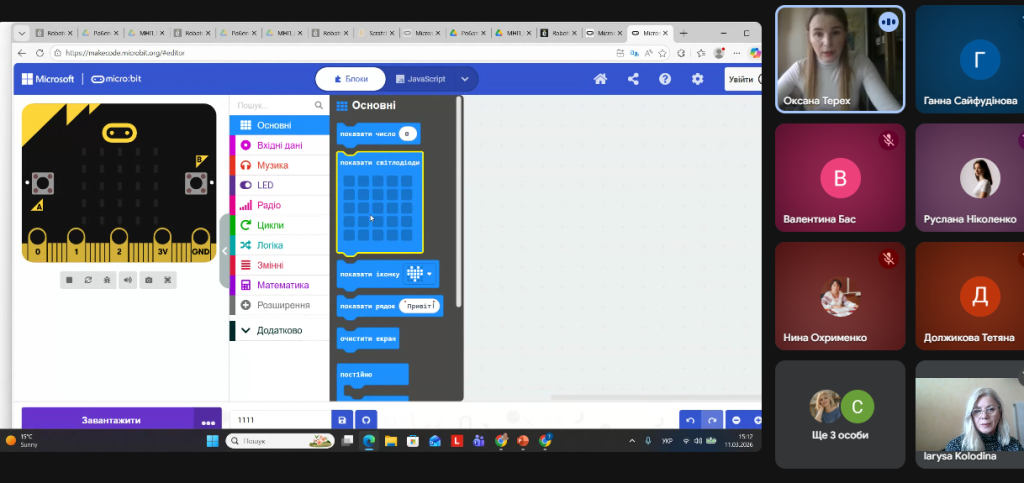Open the Share project icon
The height and width of the screenshot is (483, 1024).
(x=633, y=79)
